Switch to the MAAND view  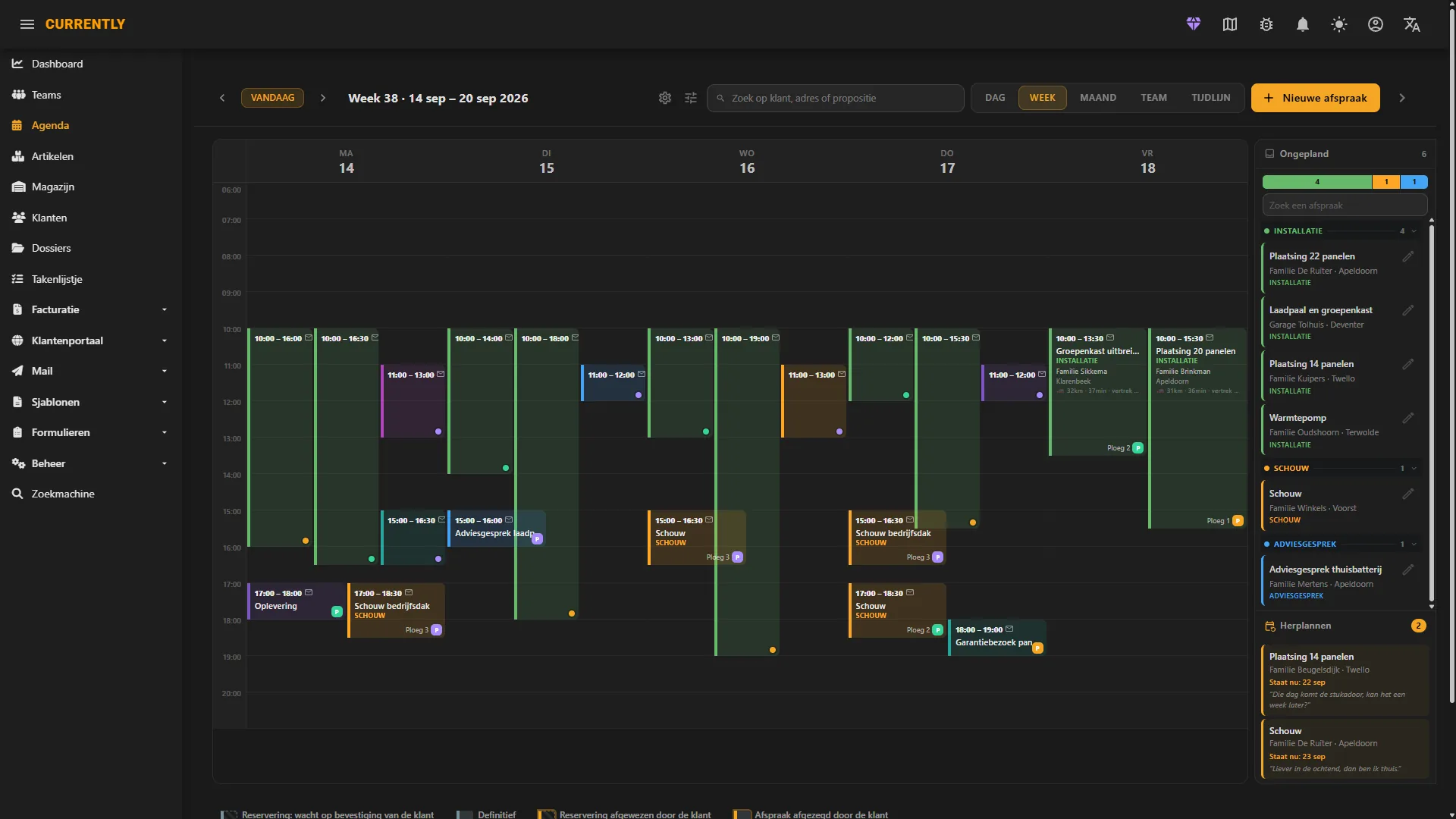(x=1098, y=98)
